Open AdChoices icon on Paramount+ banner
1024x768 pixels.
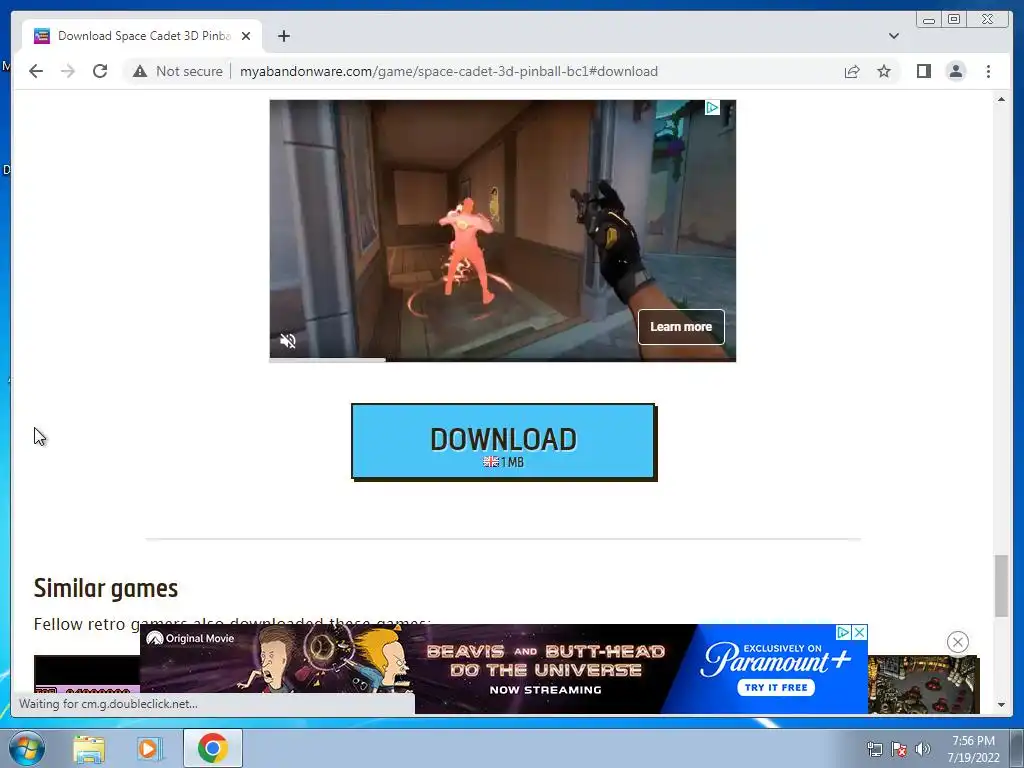[x=843, y=632]
